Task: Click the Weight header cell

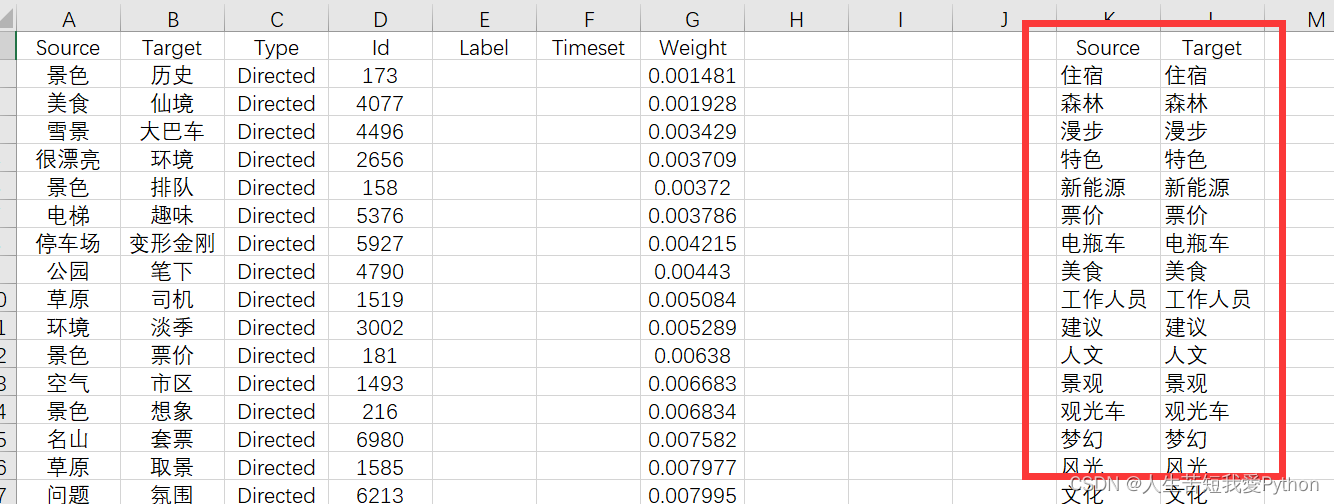Action: [x=692, y=47]
